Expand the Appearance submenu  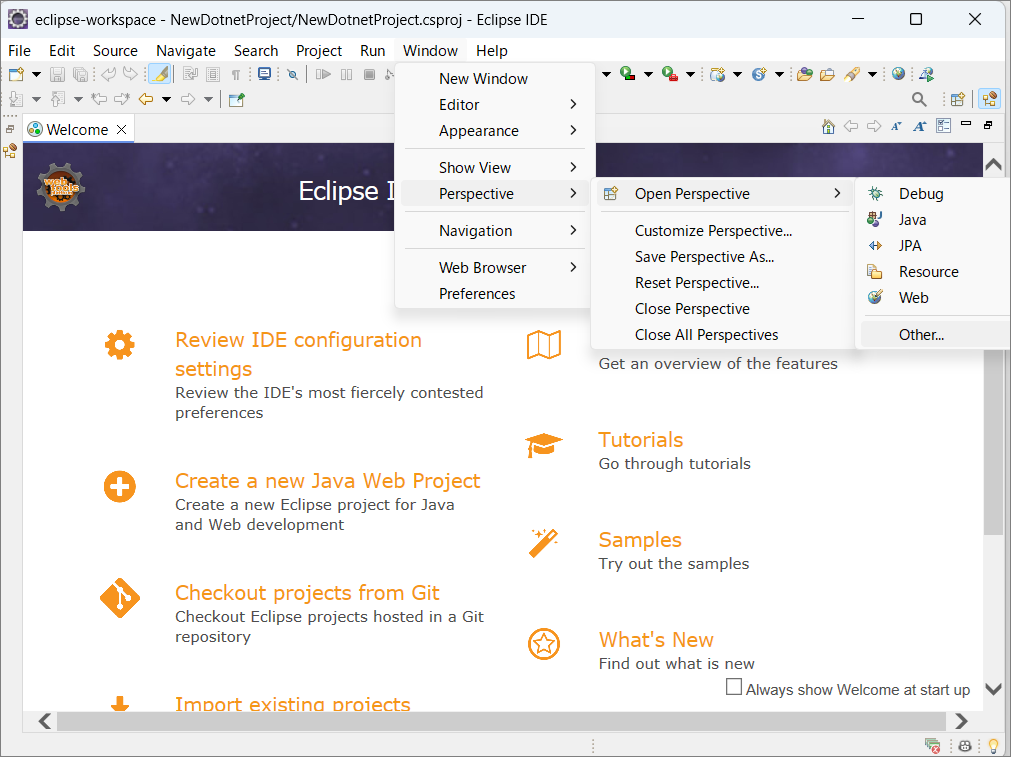[x=495, y=130]
